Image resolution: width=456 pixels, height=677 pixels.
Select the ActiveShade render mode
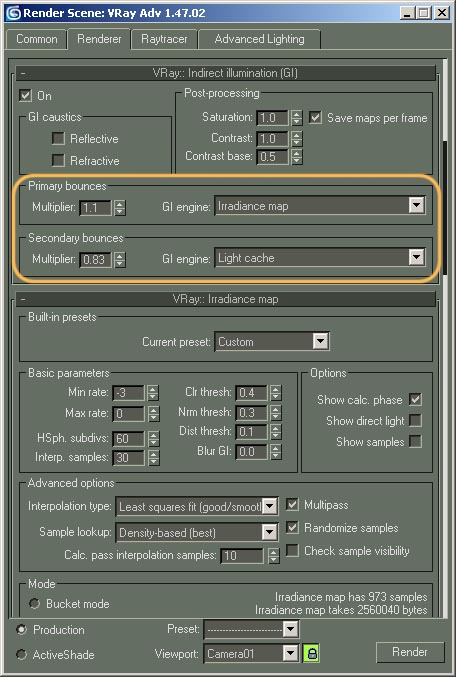(x=22, y=654)
